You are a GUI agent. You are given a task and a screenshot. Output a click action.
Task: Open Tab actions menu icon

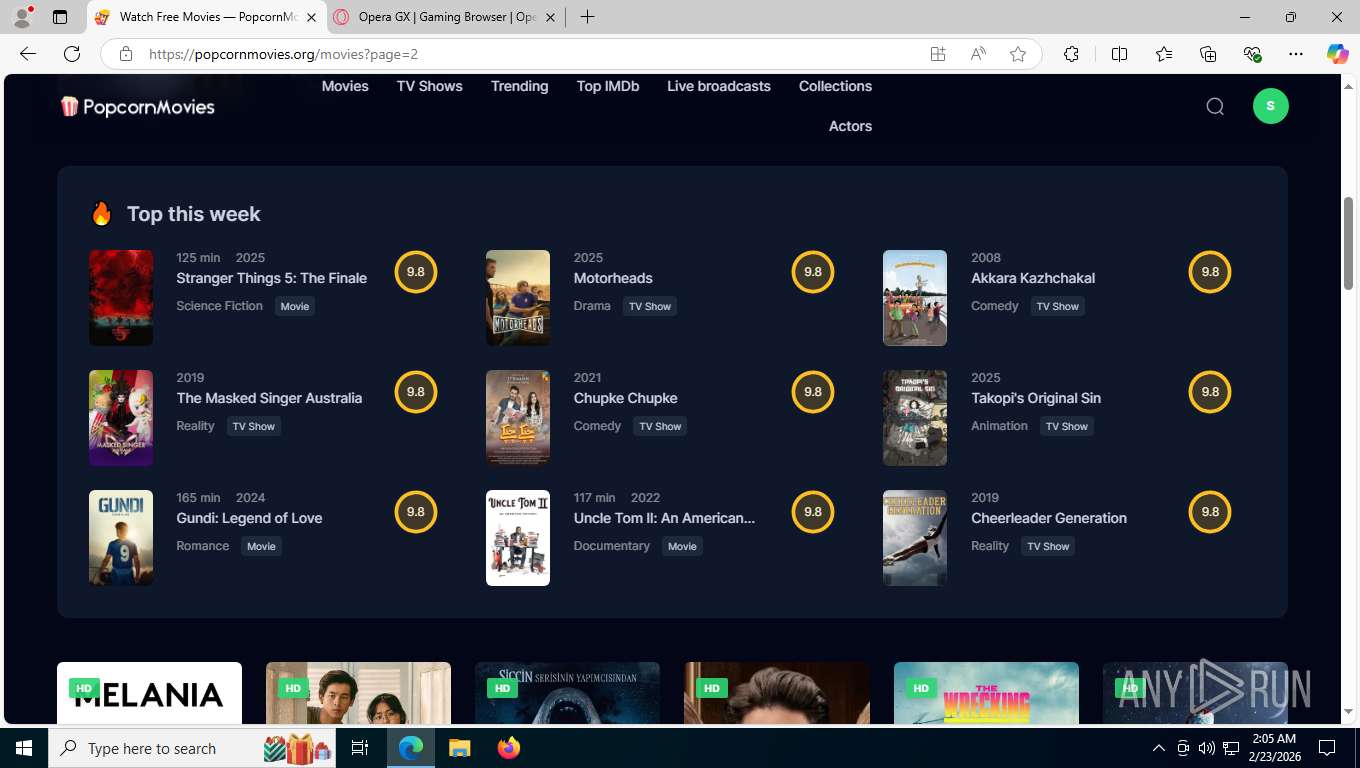[60, 17]
